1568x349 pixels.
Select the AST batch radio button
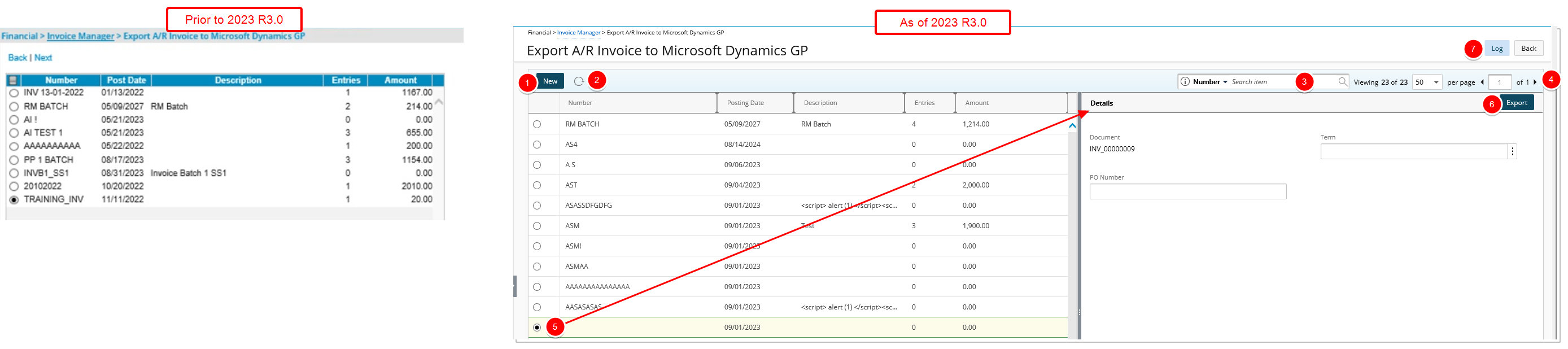pos(536,185)
